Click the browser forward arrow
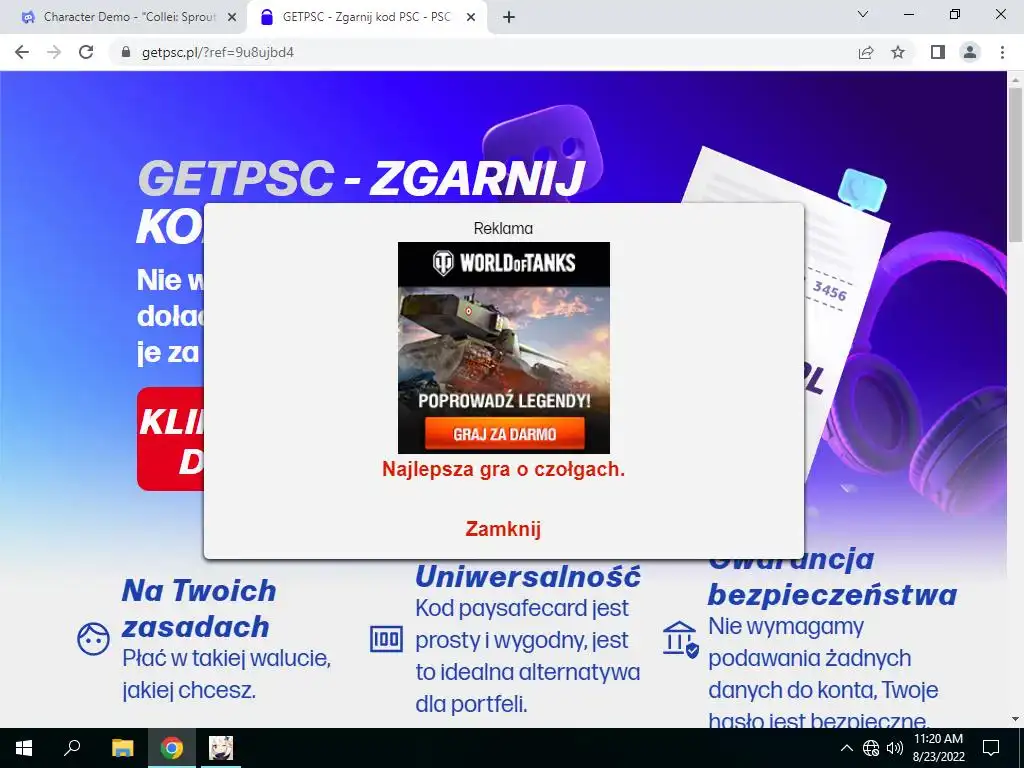 (54, 52)
